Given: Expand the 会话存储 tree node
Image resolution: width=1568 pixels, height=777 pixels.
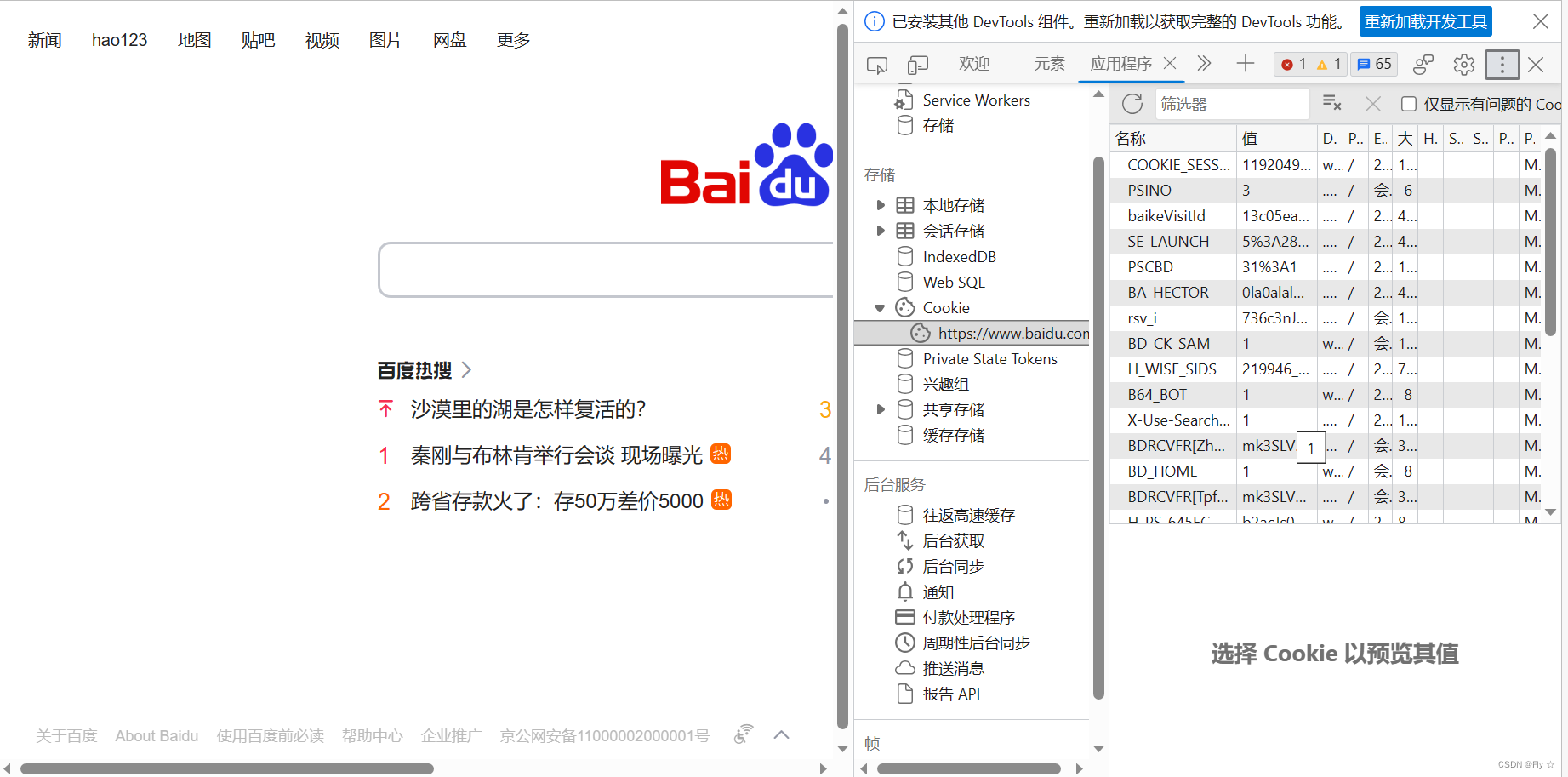Looking at the screenshot, I should [881, 231].
